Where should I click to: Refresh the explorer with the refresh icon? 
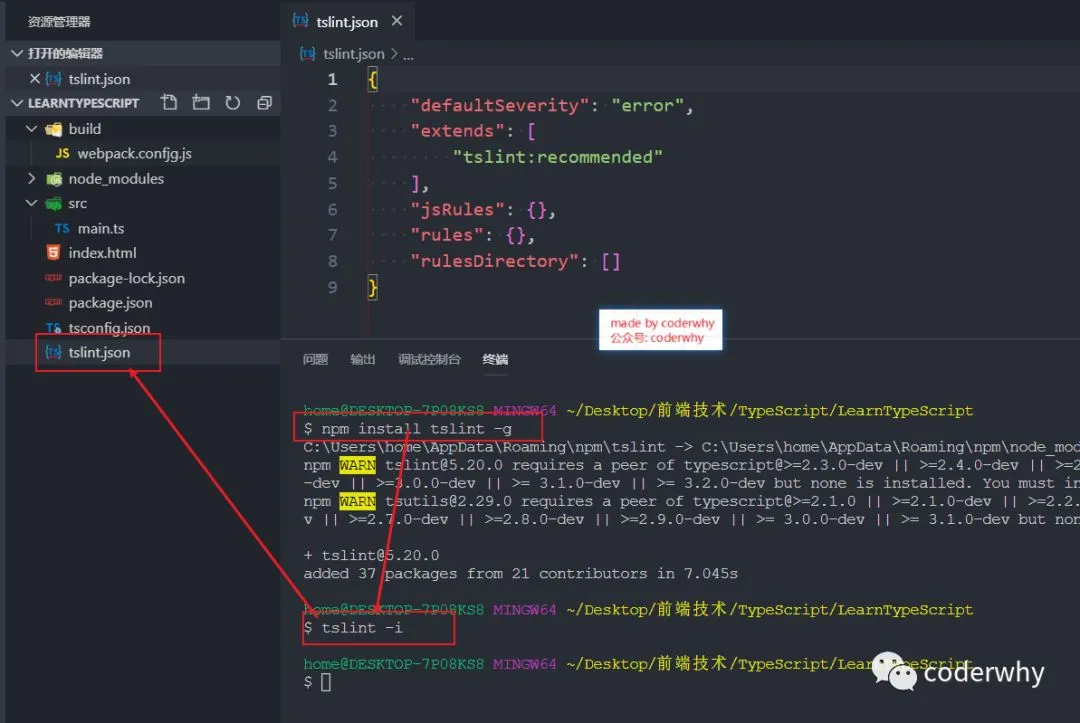(233, 103)
